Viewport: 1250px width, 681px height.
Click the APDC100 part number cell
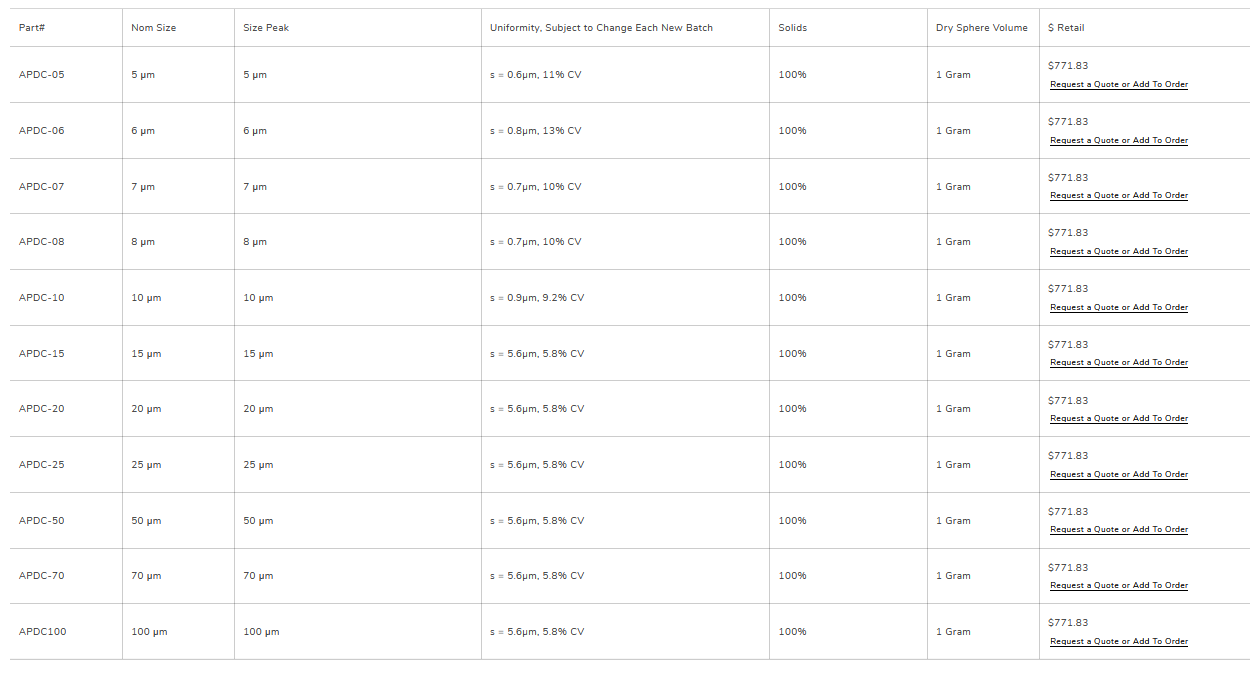point(42,632)
